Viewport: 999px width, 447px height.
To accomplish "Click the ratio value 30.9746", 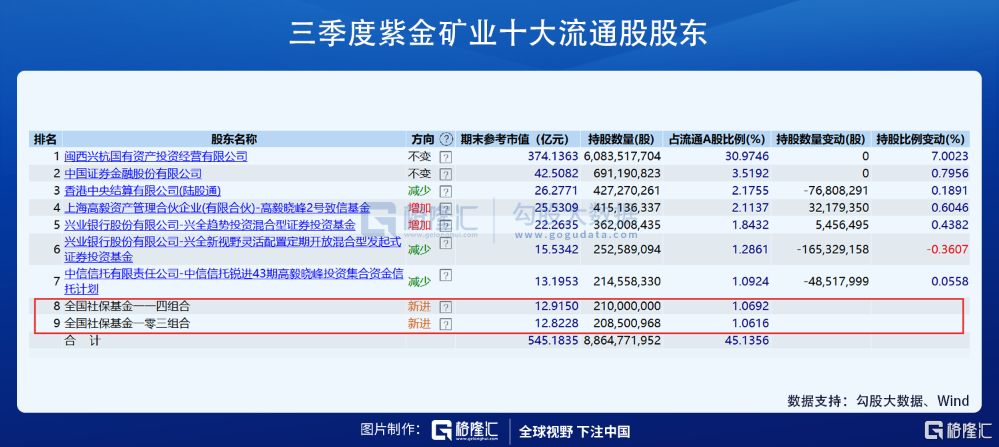I will tap(747, 156).
